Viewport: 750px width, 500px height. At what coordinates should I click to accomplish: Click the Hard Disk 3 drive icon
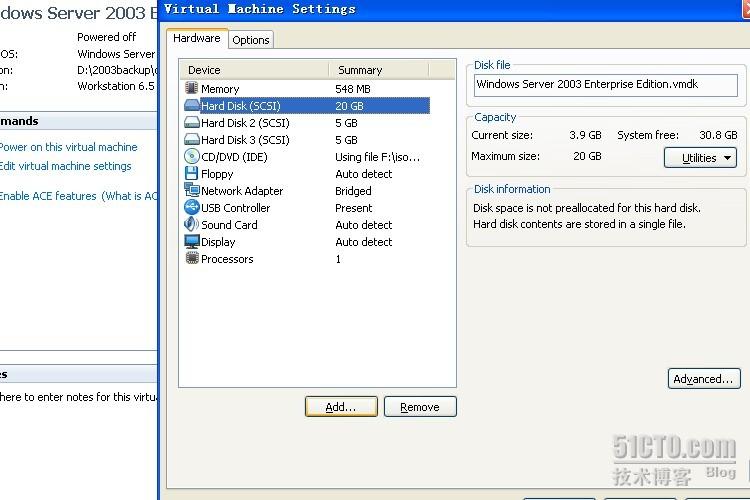[x=191, y=139]
